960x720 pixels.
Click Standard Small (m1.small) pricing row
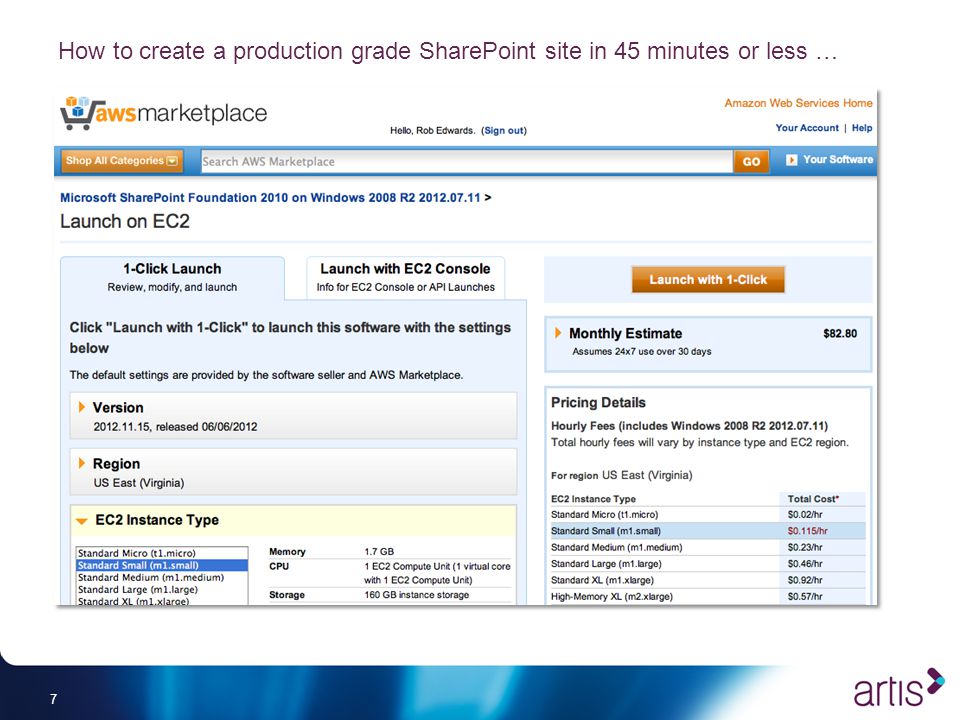[x=708, y=531]
